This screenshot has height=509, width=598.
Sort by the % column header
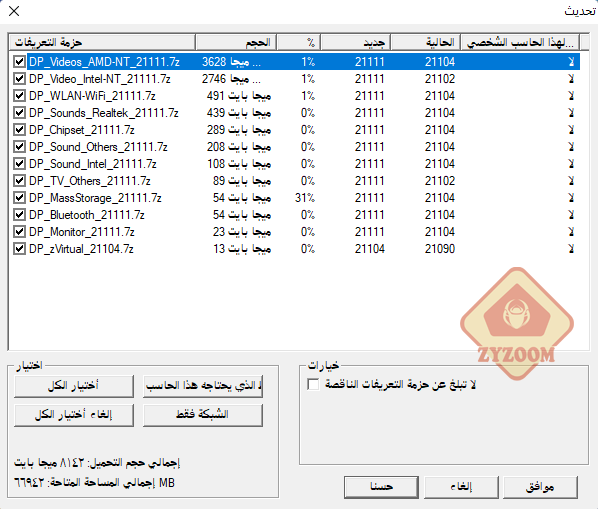(x=298, y=42)
